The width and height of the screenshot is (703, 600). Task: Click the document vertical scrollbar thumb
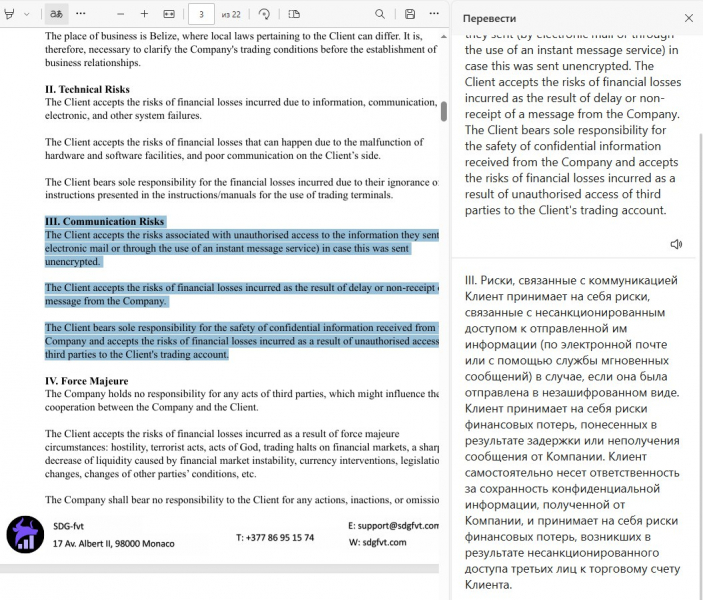coord(443,111)
